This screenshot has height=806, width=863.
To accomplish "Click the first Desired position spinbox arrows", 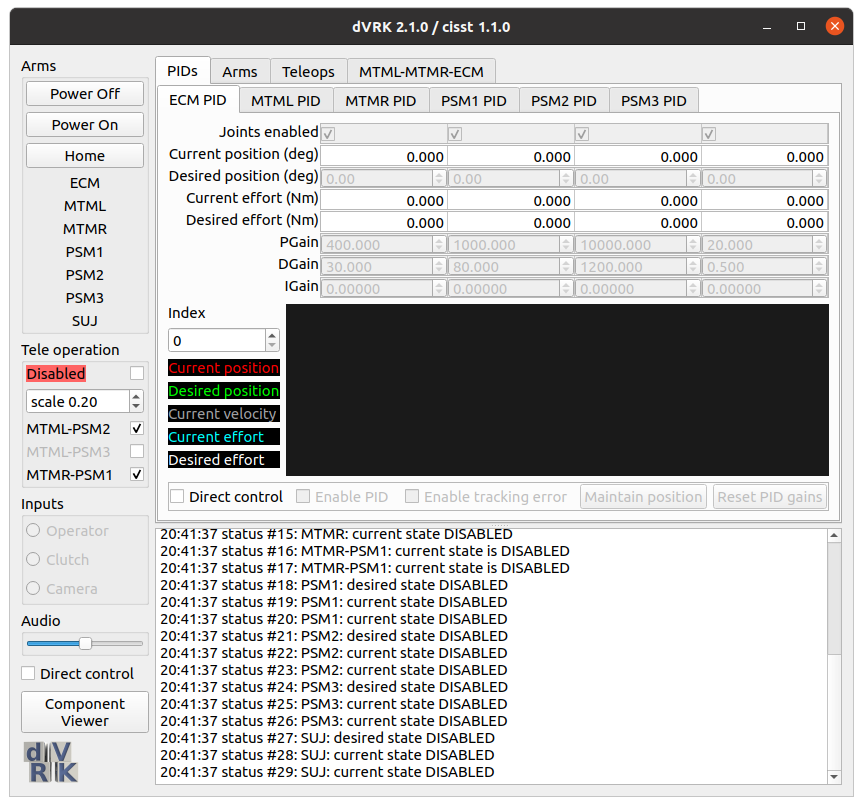I will coord(439,178).
